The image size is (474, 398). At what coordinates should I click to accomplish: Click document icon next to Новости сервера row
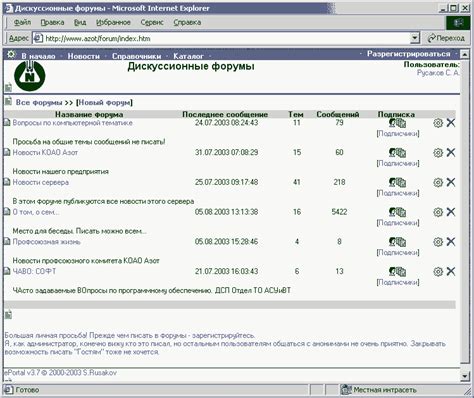tap(7, 182)
